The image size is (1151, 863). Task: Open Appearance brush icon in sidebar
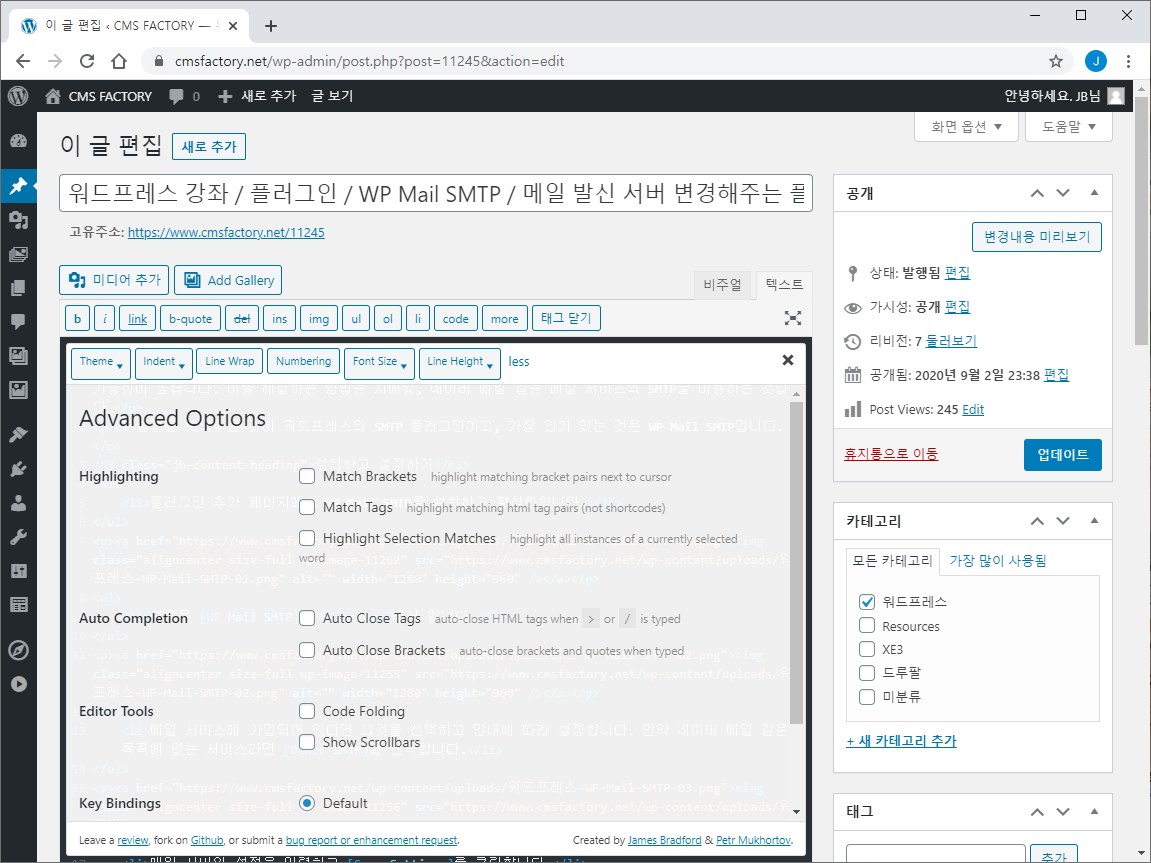click(x=18, y=435)
